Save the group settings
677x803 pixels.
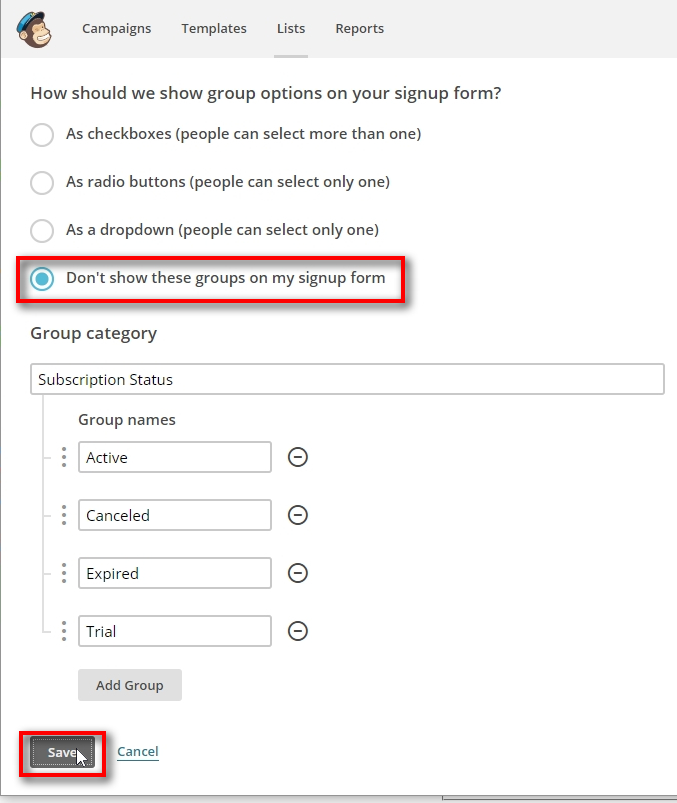pyautogui.click(x=62, y=753)
